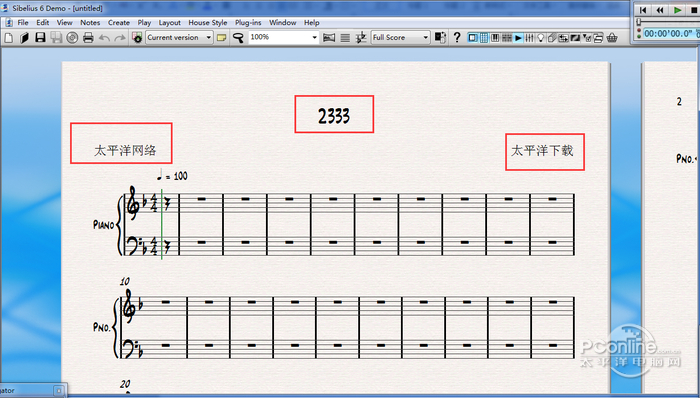The image size is (700, 398).
Task: Open the Plug-ins menu
Action: 248,22
